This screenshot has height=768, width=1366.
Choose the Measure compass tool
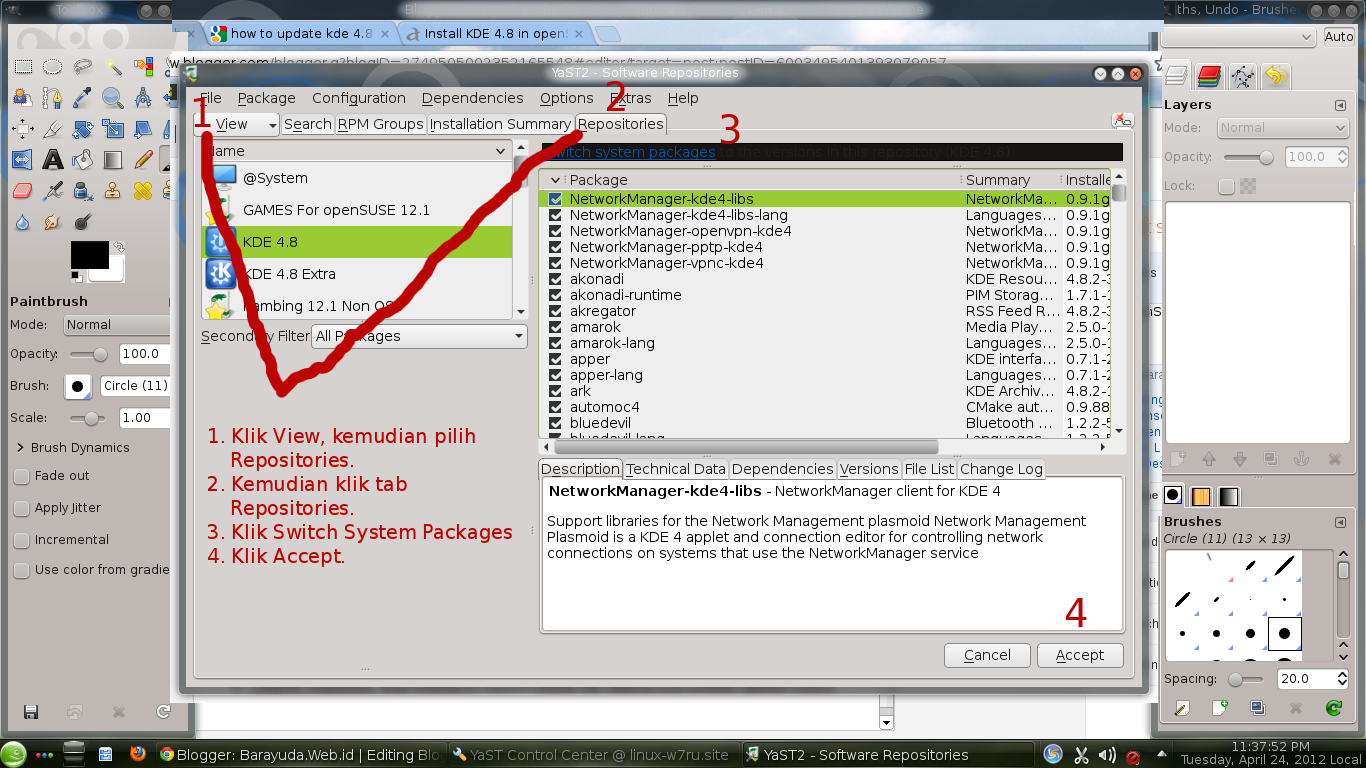(143, 98)
